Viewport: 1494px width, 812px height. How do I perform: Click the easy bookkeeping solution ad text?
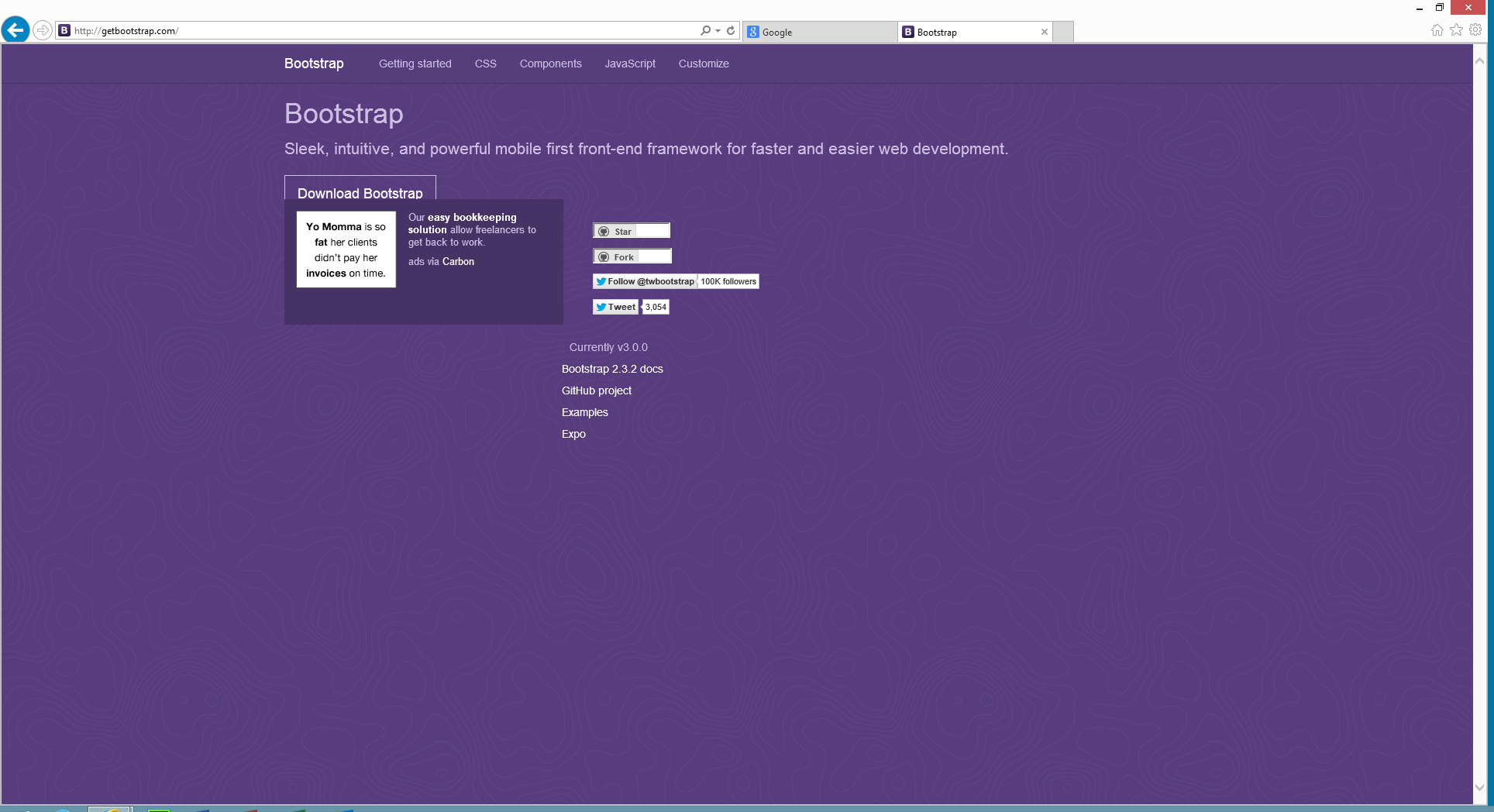(473, 229)
